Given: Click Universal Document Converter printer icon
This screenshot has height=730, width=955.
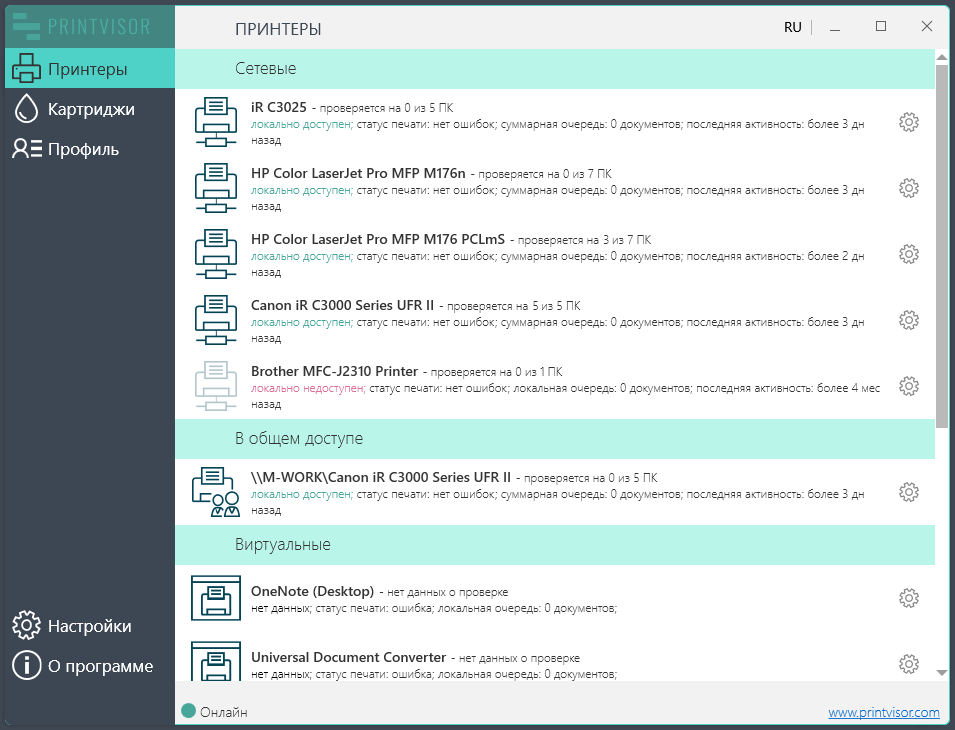Looking at the screenshot, I should [x=216, y=661].
